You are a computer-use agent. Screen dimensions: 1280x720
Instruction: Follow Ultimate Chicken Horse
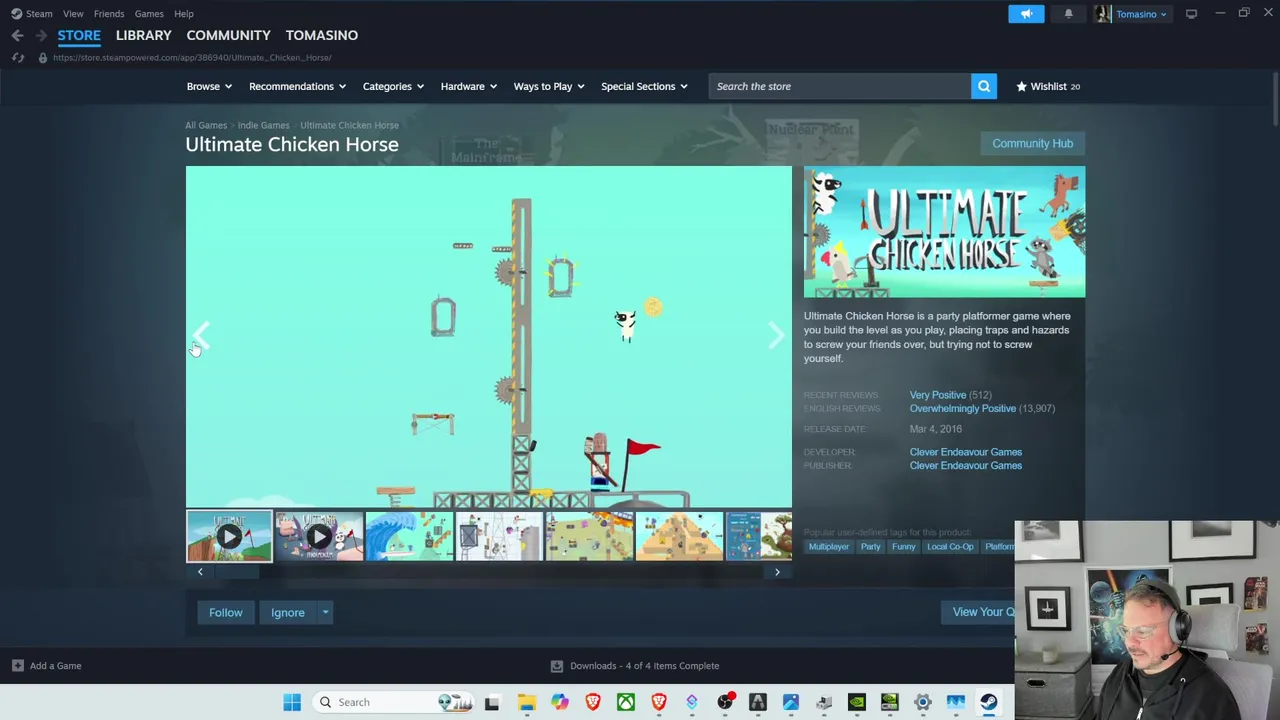click(226, 612)
